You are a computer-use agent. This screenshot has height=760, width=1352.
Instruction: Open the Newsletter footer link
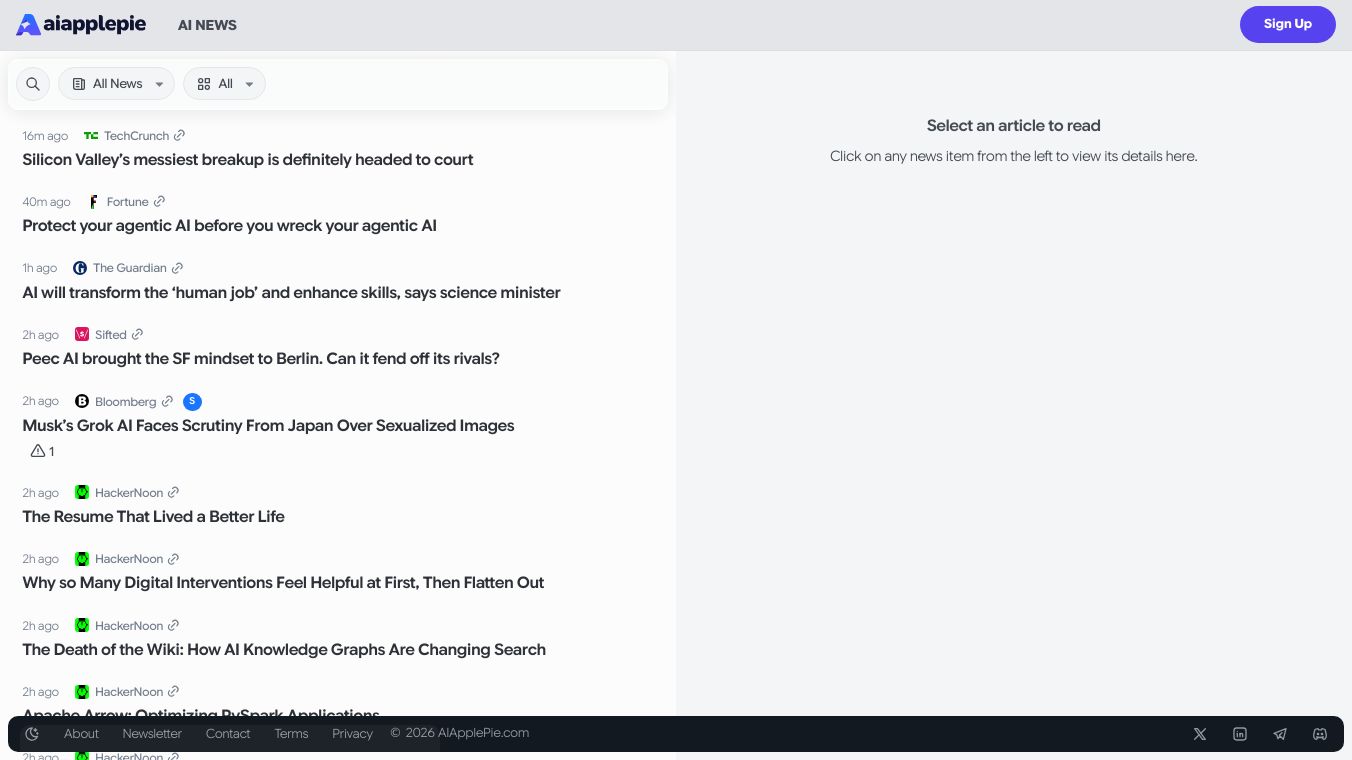[x=152, y=734]
